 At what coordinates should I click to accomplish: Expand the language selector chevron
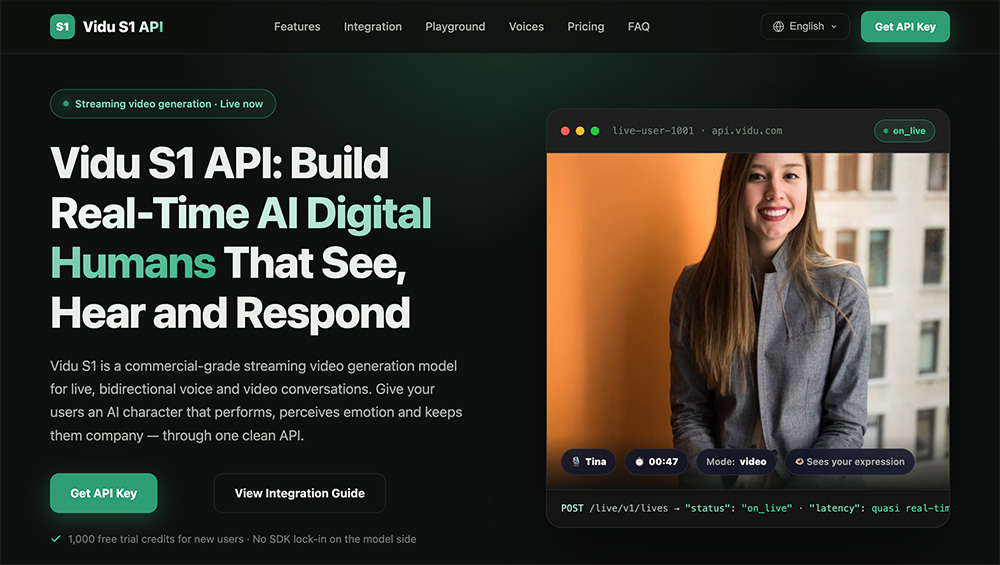pos(834,27)
